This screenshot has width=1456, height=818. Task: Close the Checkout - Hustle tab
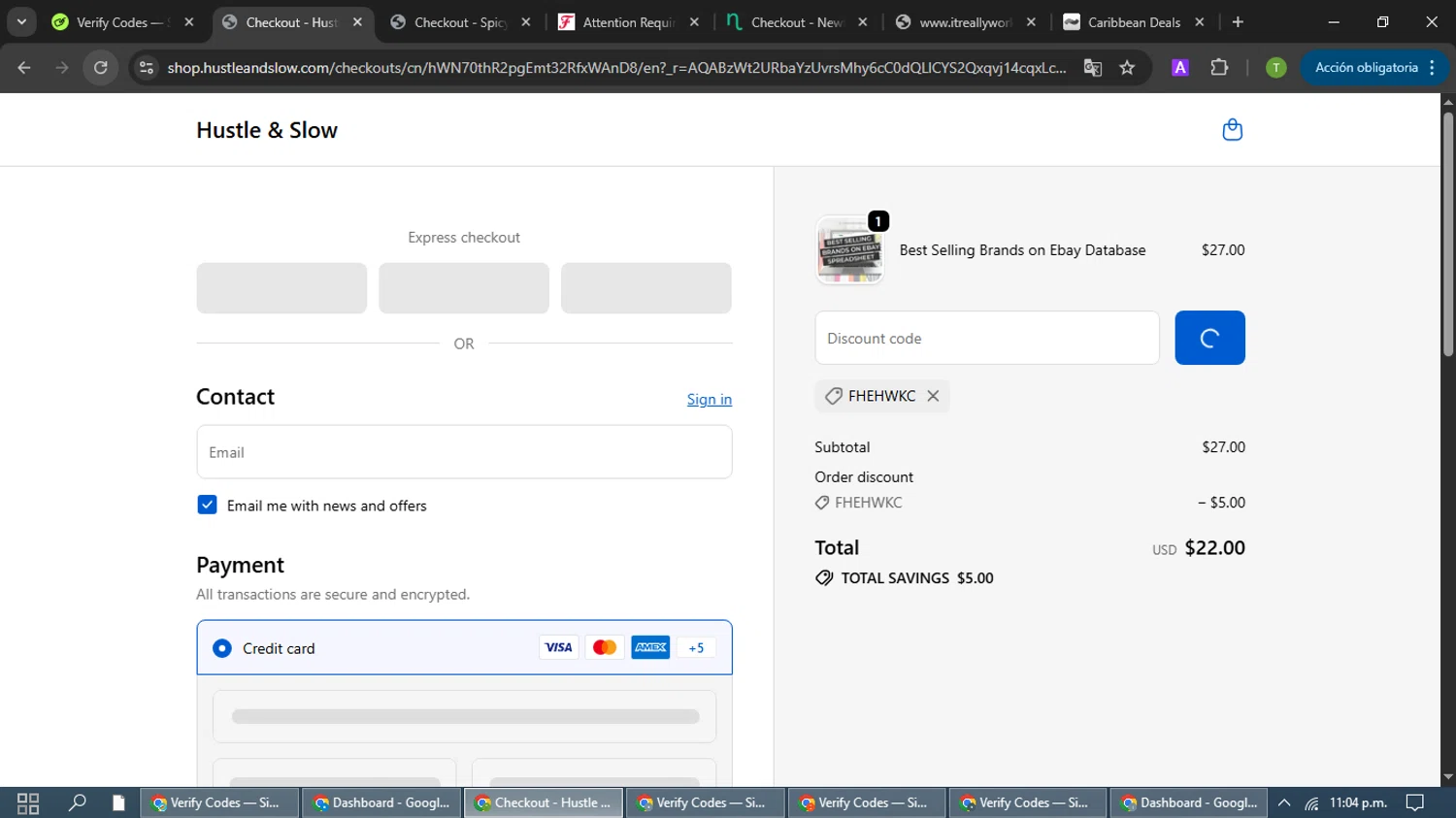pos(357,22)
